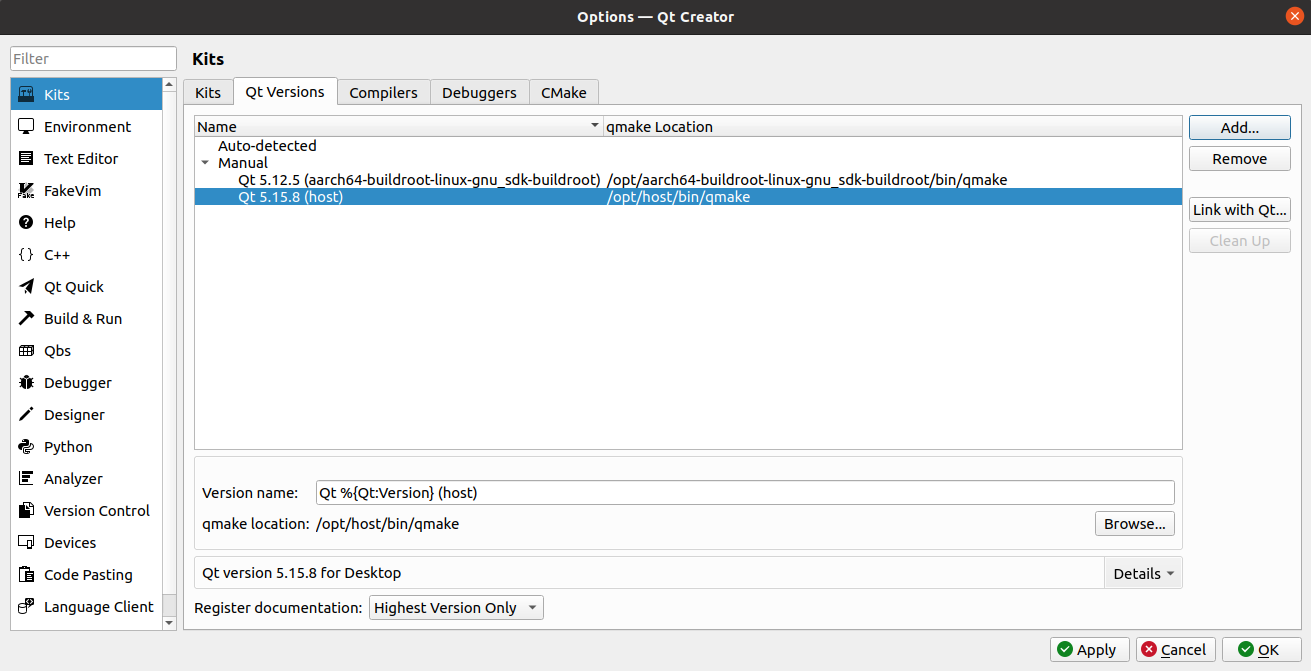Close the Options window

1295,16
